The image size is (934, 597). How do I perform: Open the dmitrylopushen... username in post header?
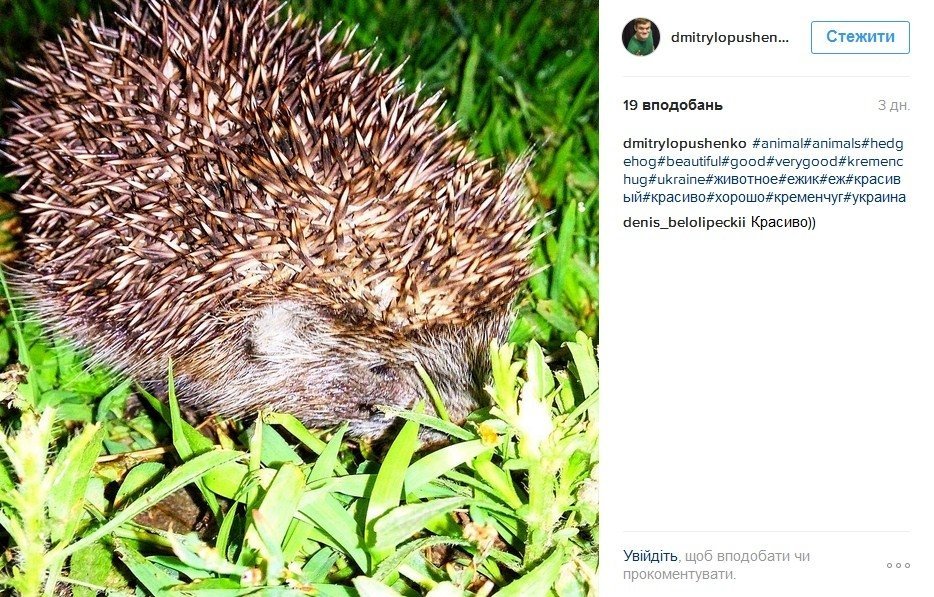click(730, 38)
